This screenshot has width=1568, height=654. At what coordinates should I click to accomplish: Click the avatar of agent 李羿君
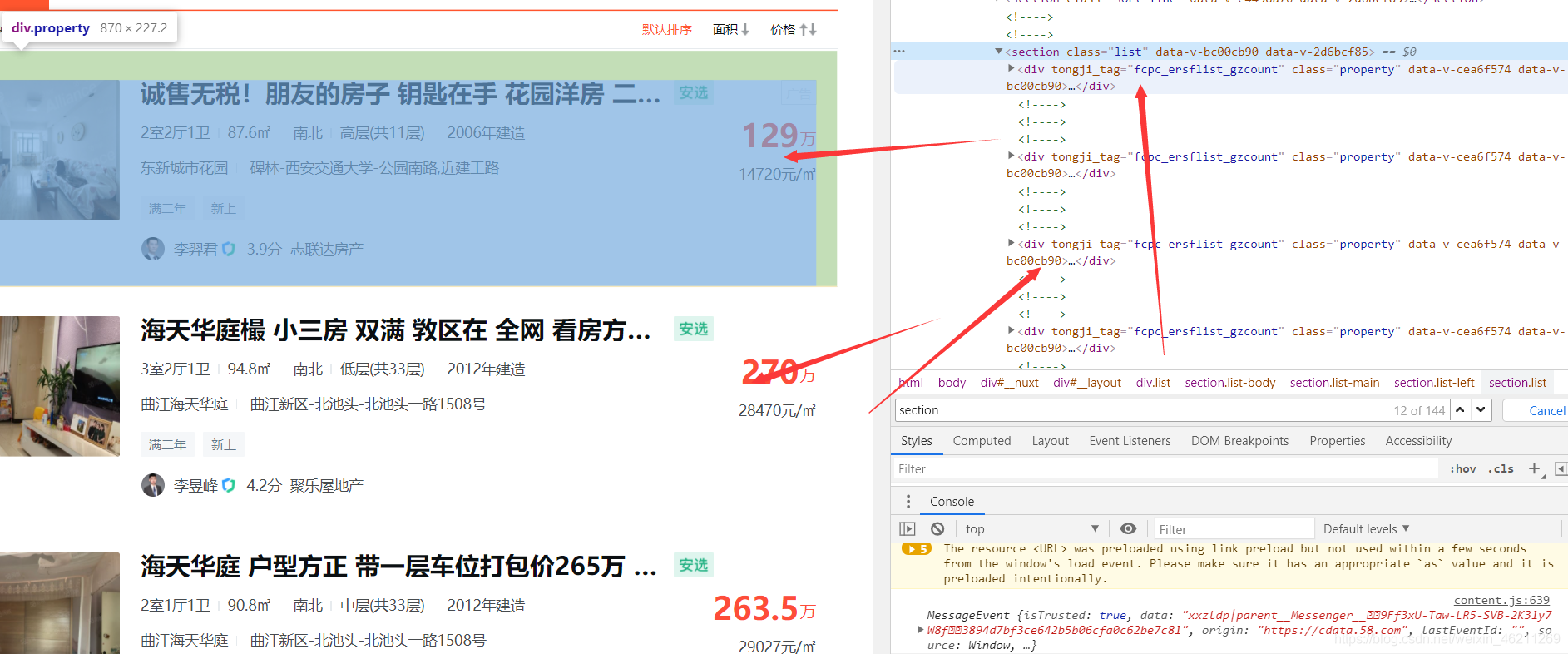(x=153, y=249)
